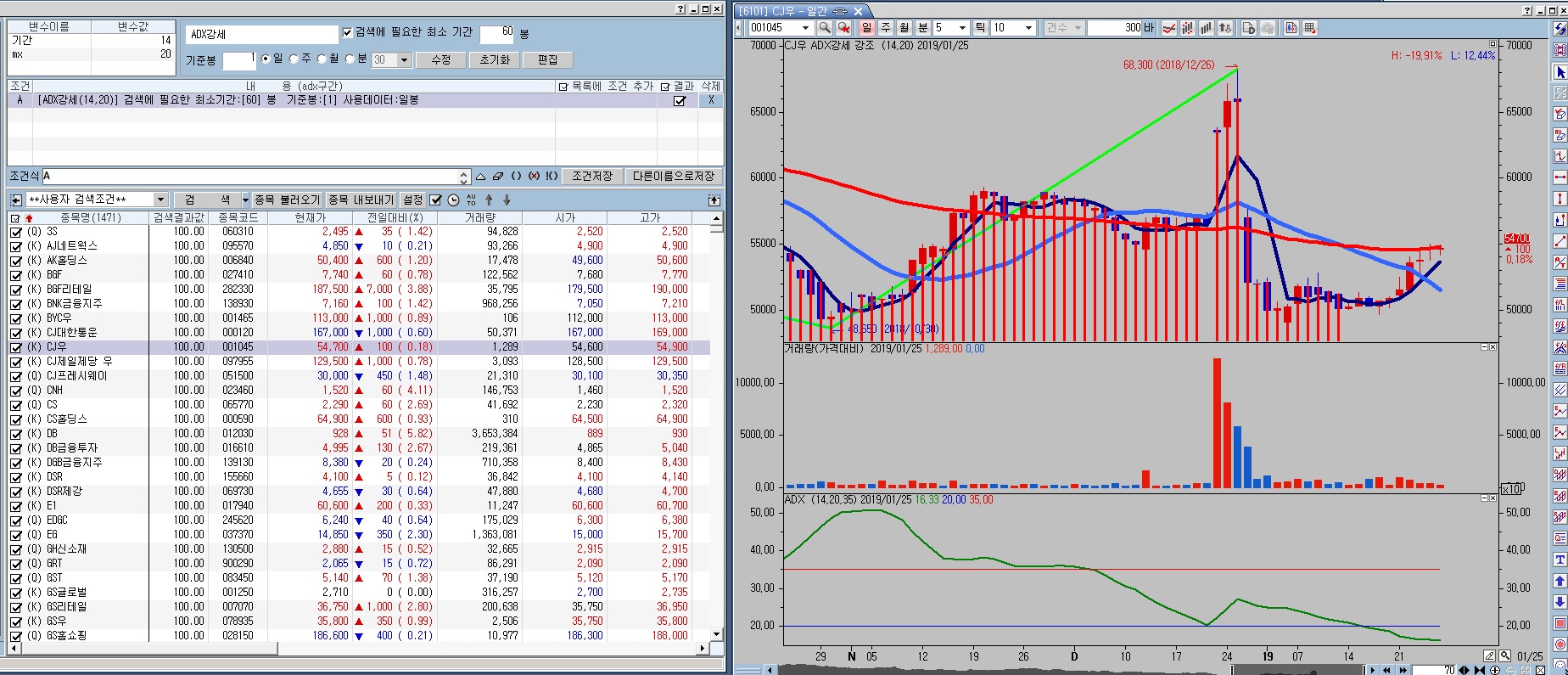Select the arrow pointer tool in right sidebar
Viewport: 1568px width, 675px height.
pos(1560,72)
